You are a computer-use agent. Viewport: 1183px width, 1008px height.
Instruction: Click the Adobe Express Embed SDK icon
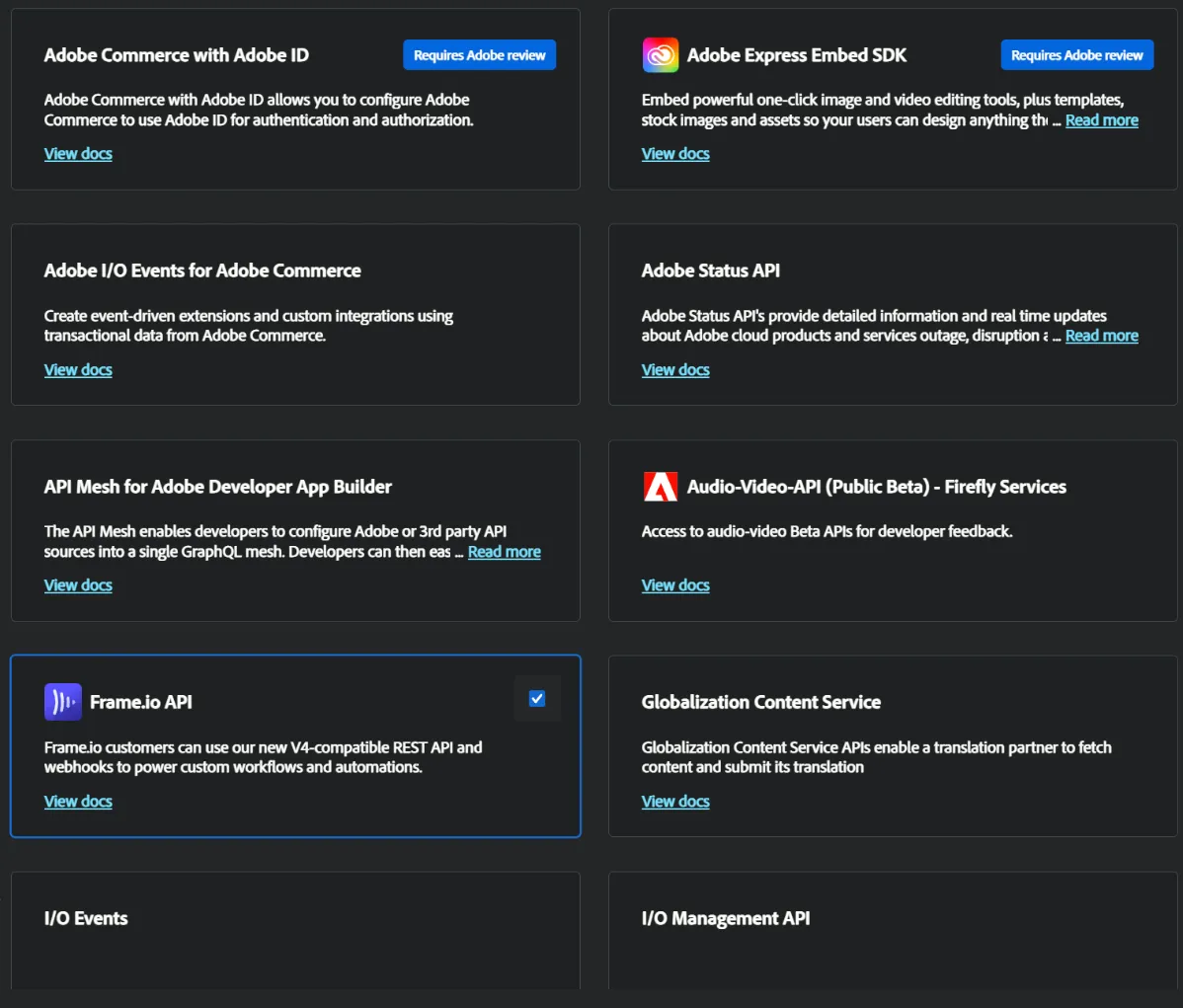tap(661, 55)
